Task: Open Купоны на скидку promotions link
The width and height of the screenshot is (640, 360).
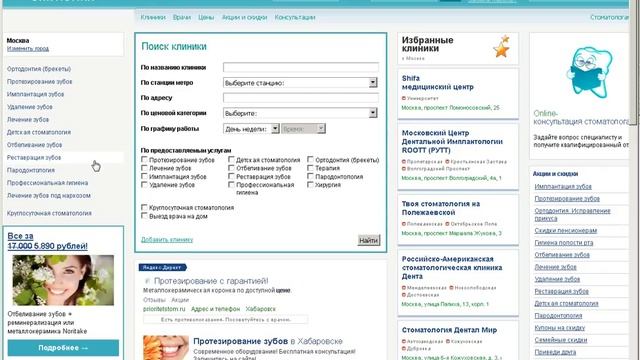Action: coord(560,327)
